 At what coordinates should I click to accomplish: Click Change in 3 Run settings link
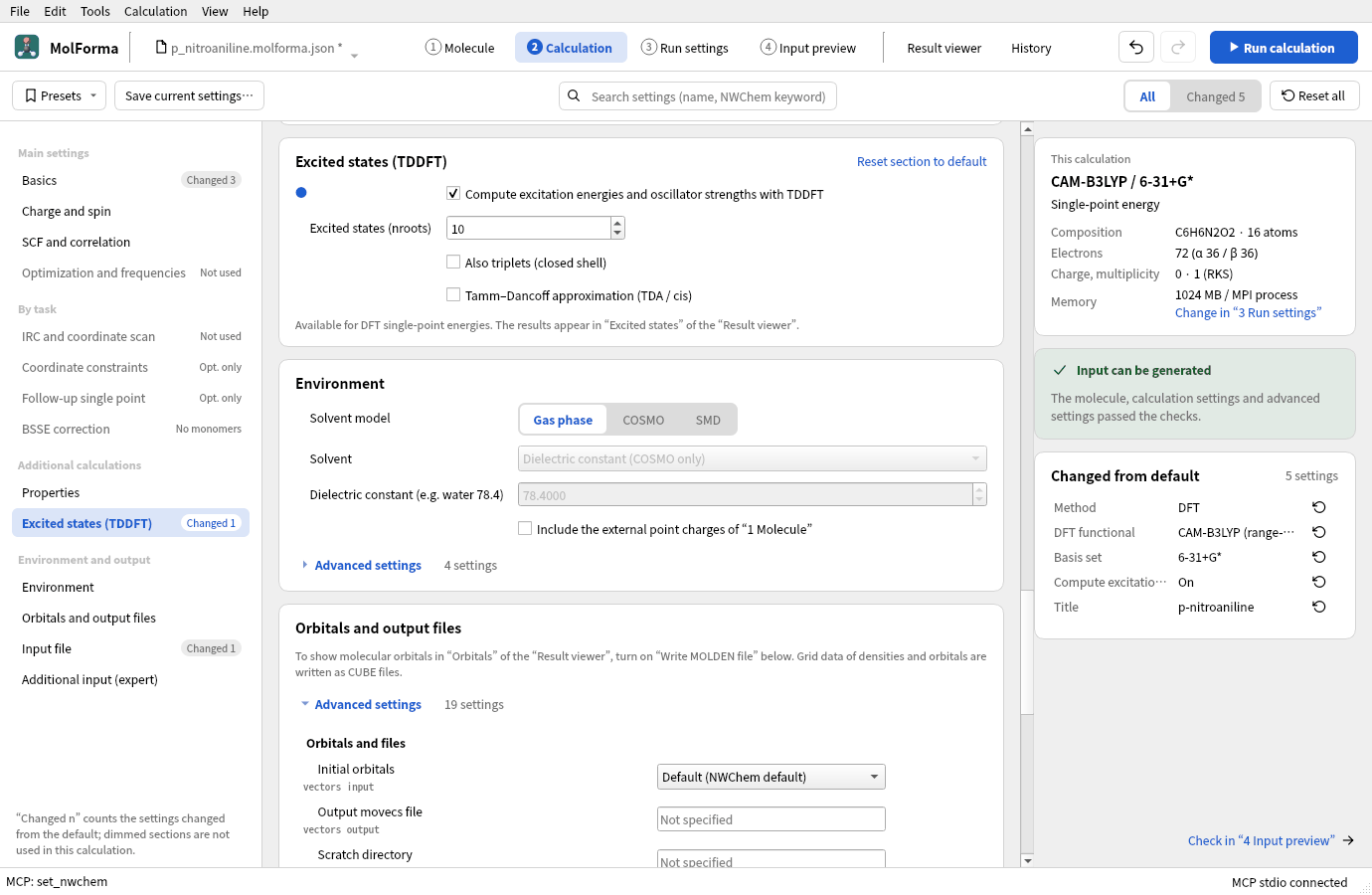coord(1248,312)
